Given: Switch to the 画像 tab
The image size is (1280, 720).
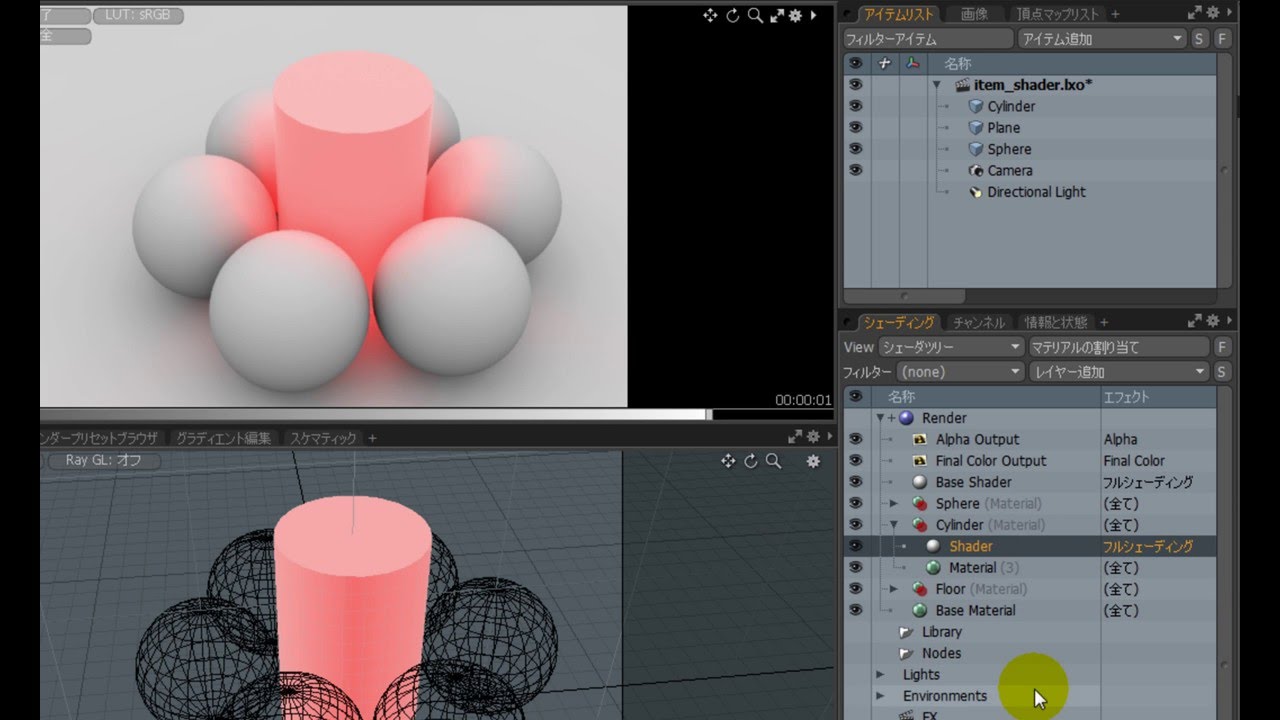Looking at the screenshot, I should 974,14.
